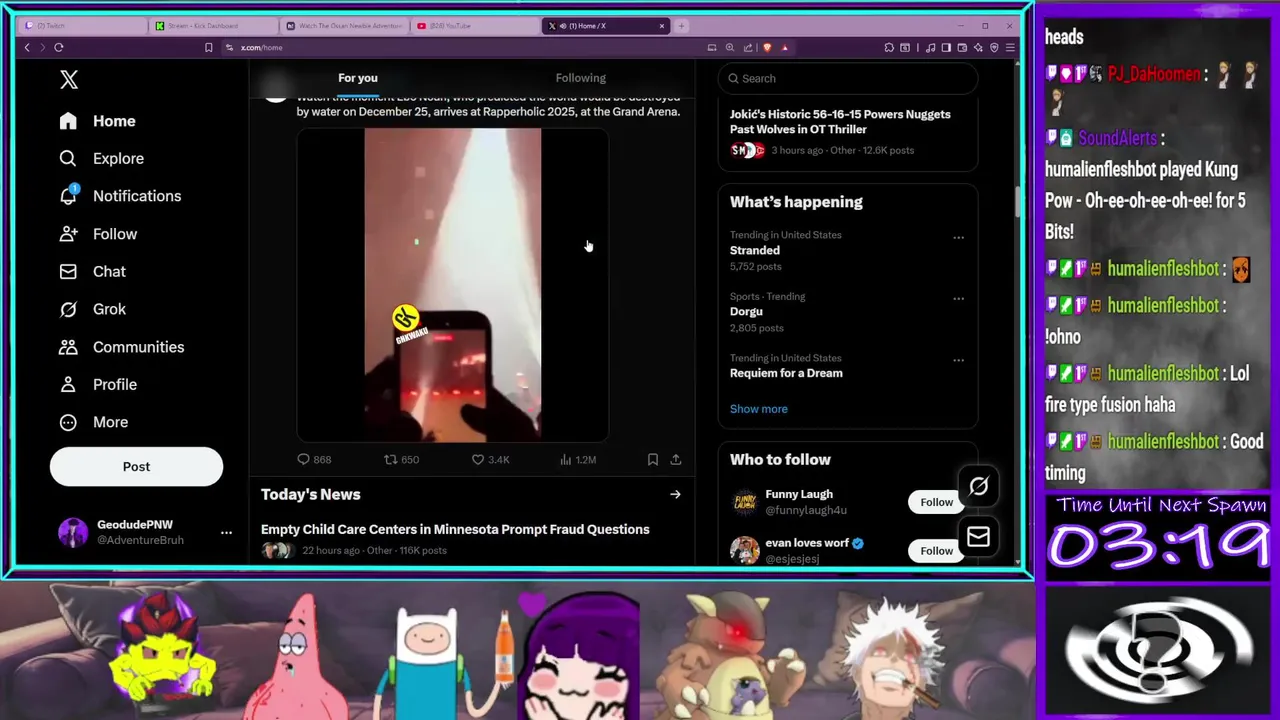The image size is (1280, 720).
Task: Open the browser main hamburger menu
Action: pyautogui.click(x=1010, y=47)
